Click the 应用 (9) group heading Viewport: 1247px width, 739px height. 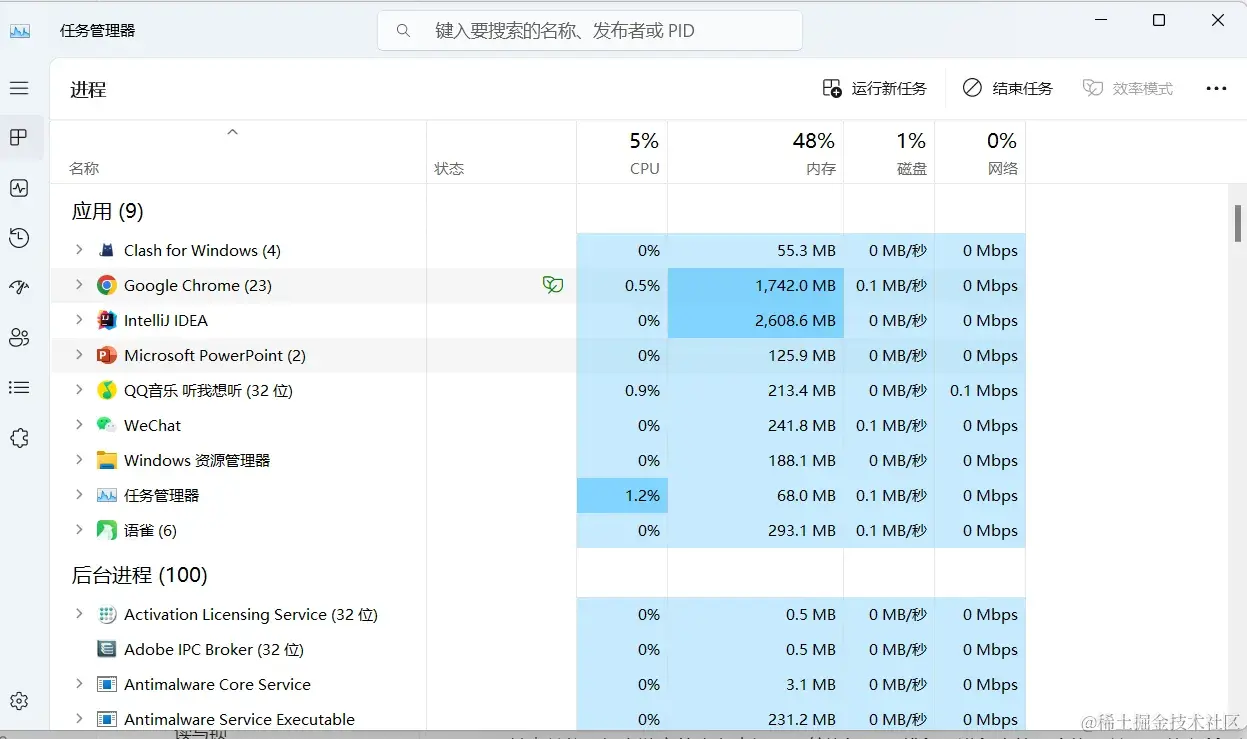point(108,211)
